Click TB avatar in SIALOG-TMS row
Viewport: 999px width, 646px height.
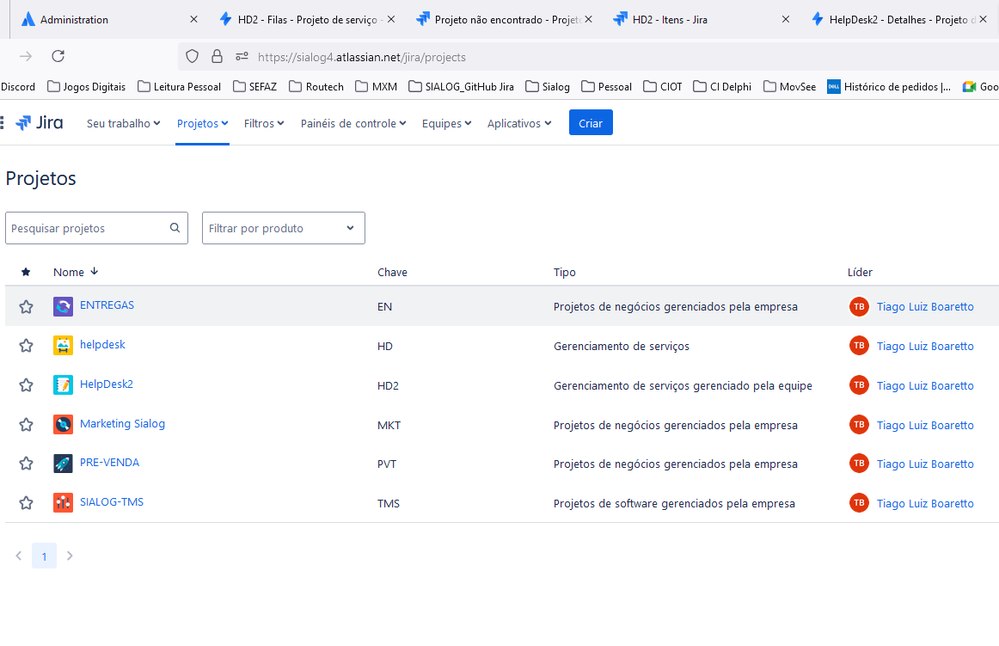pyautogui.click(x=859, y=503)
